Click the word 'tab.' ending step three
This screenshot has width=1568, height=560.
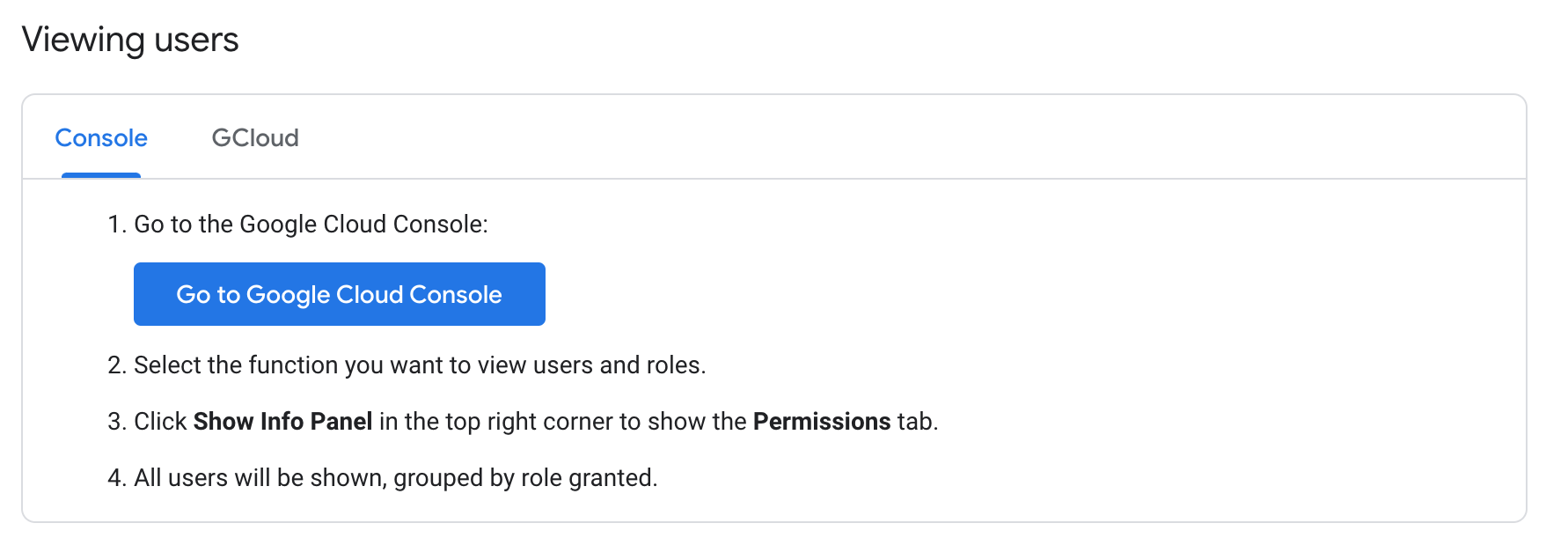[x=918, y=422]
